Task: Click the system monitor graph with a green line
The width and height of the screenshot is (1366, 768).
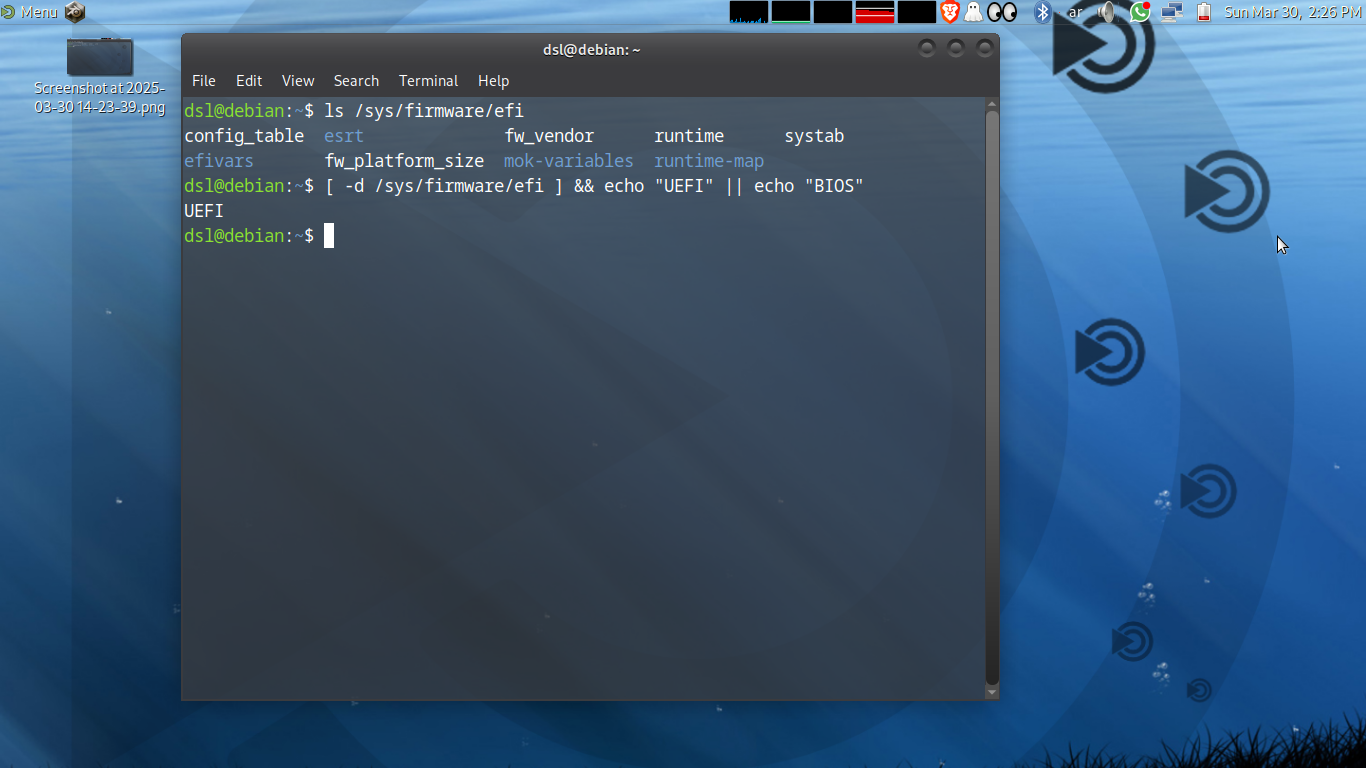Action: click(791, 12)
